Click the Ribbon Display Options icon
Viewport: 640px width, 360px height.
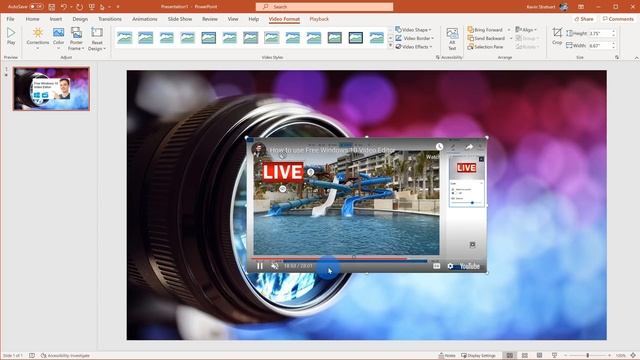point(580,7)
